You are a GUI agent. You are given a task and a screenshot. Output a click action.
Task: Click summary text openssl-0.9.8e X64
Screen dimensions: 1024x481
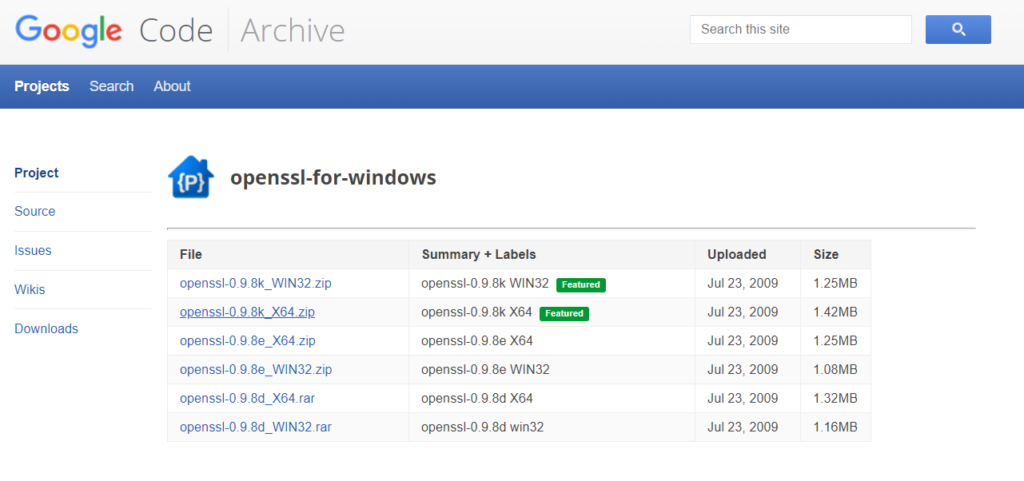pyautogui.click(x=477, y=341)
